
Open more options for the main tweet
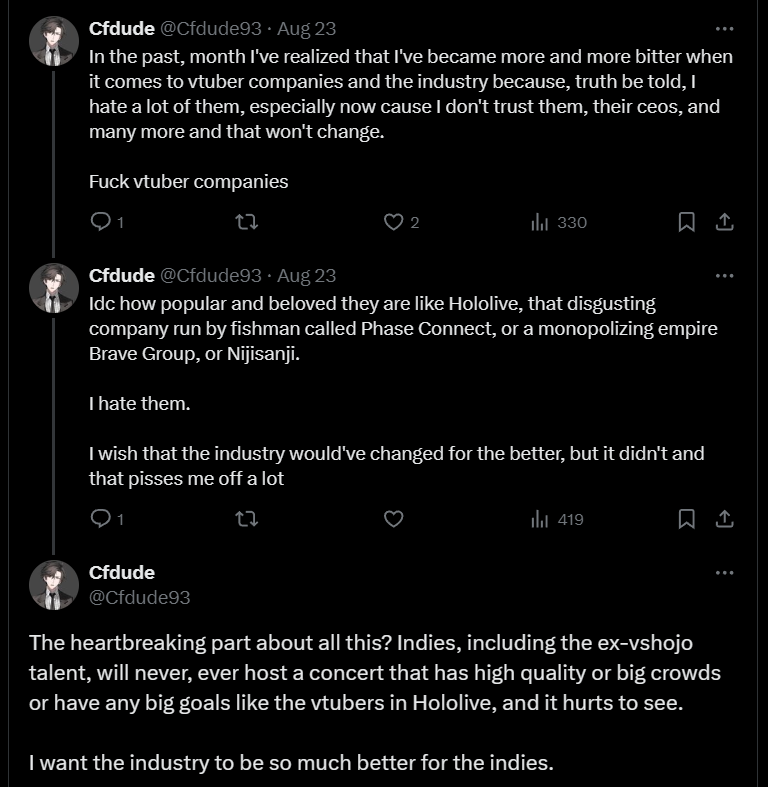726,573
